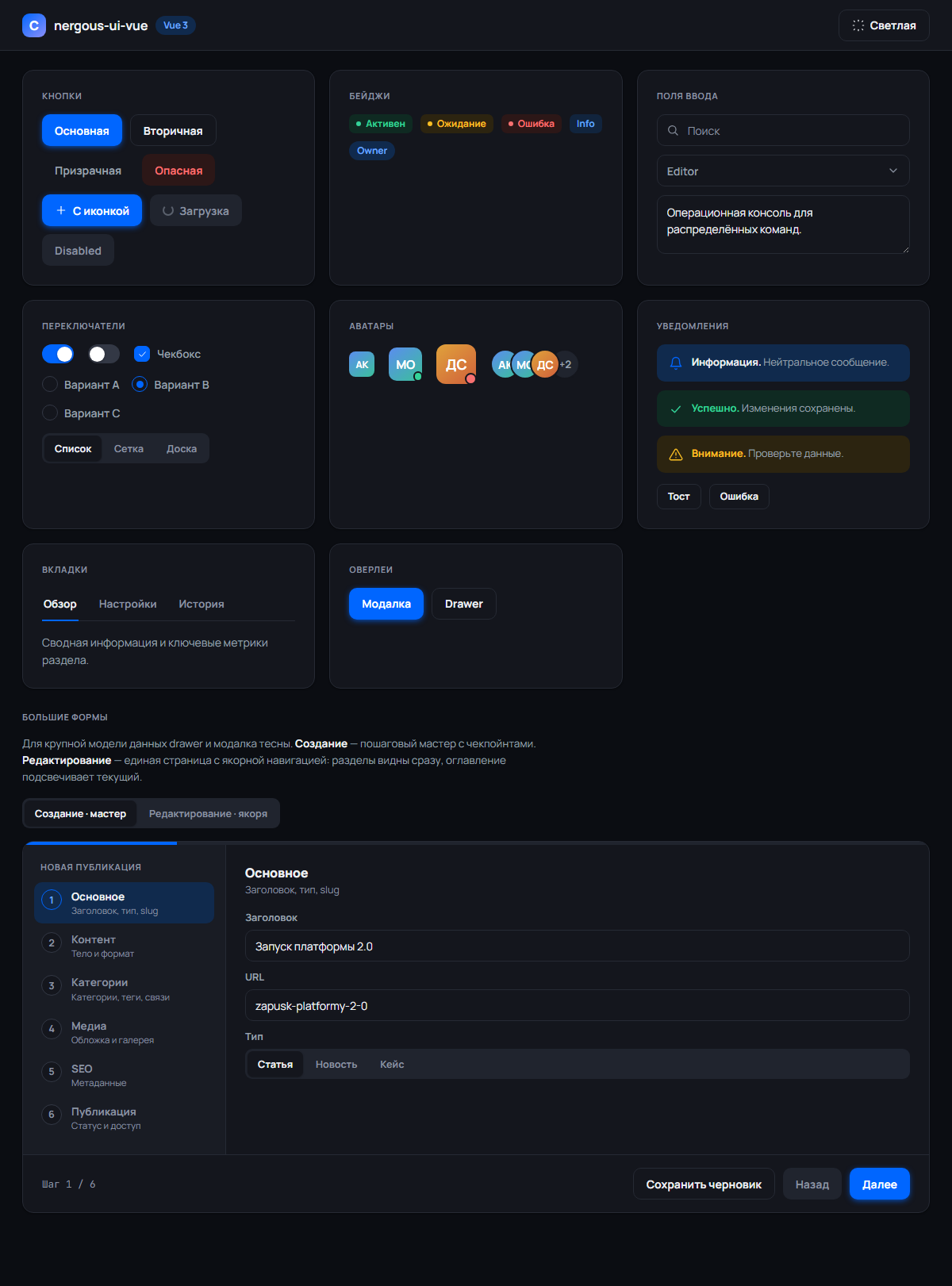
Task: Click the Основная primary button
Action: coord(82,130)
